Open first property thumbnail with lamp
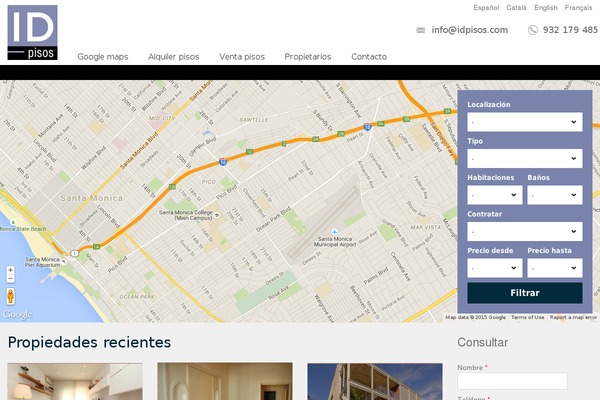Image resolution: width=600 pixels, height=400 pixels. tap(75, 382)
